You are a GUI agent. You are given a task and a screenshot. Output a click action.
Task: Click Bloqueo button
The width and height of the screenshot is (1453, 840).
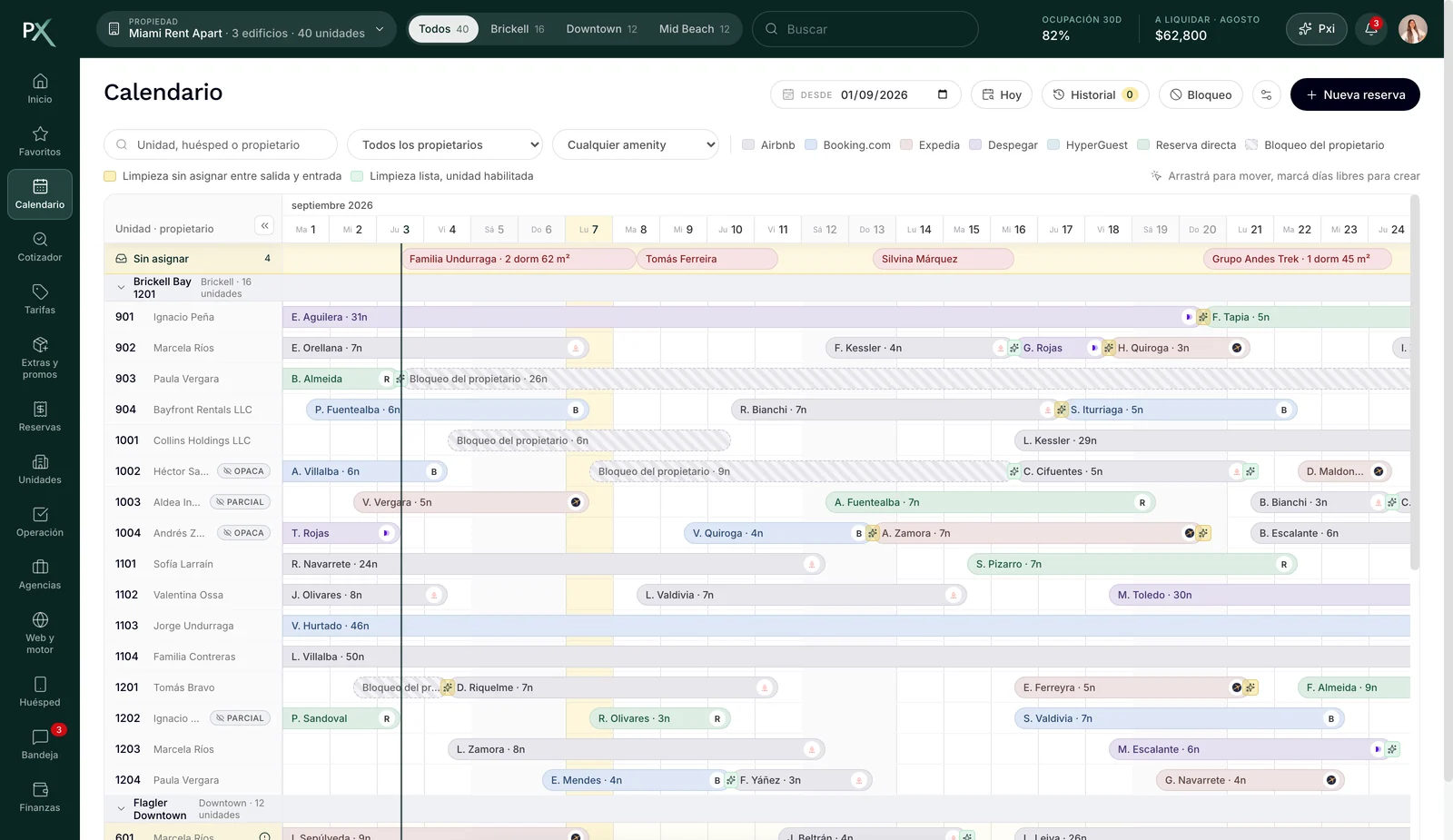point(1201,94)
